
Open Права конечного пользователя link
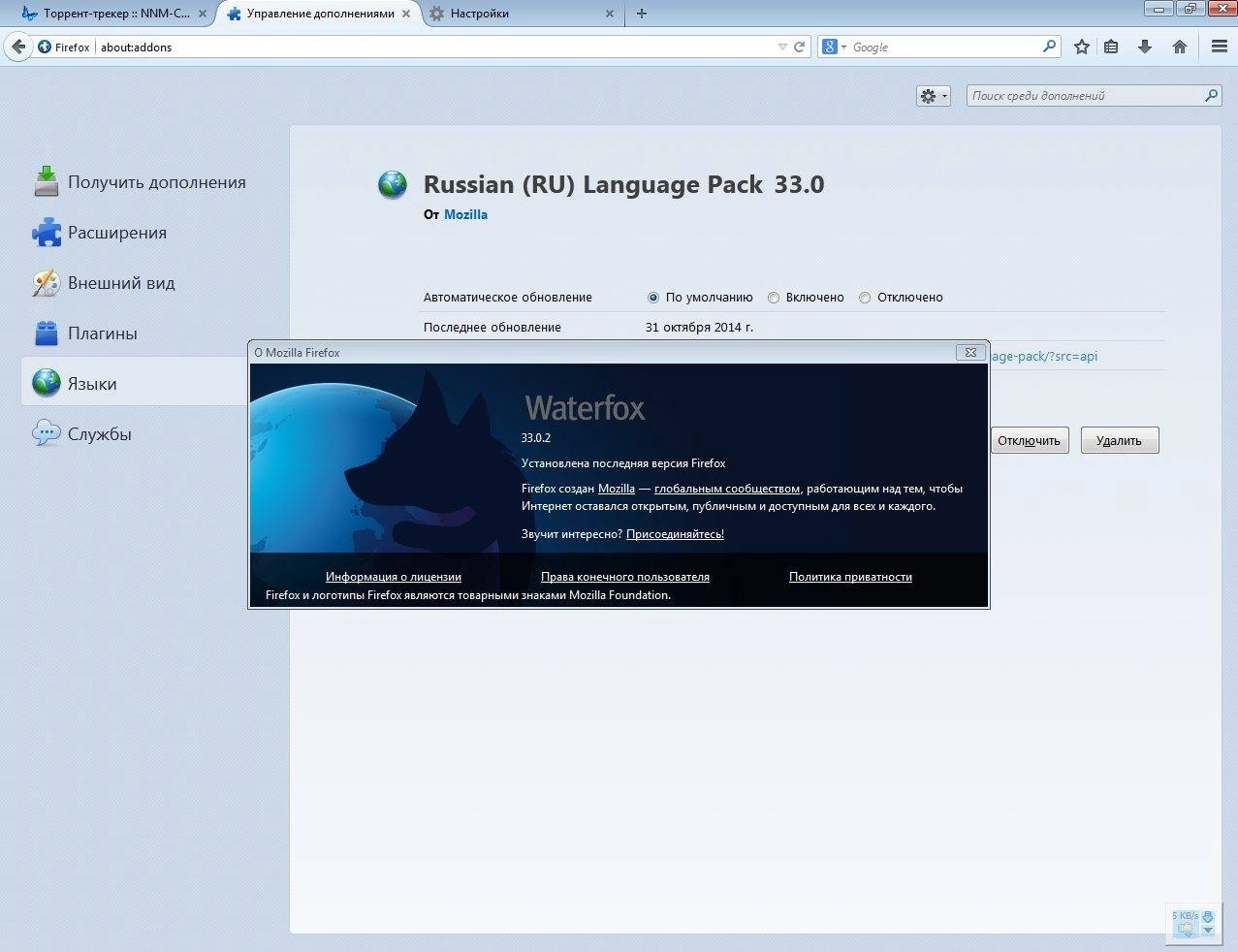(x=625, y=577)
